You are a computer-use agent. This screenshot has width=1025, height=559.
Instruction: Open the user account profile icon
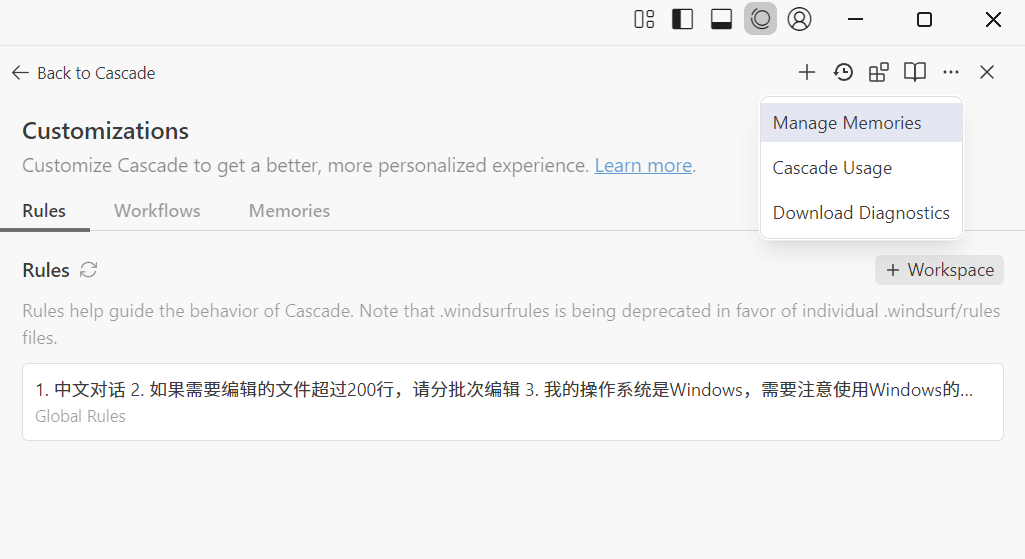coord(799,19)
